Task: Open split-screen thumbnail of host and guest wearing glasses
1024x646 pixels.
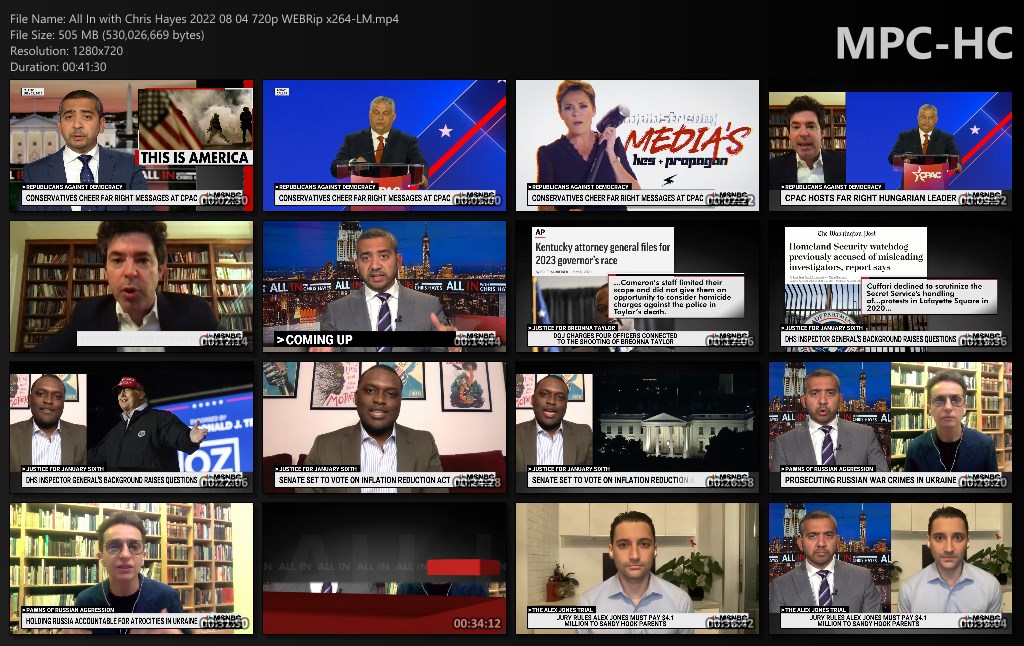Action: tap(890, 427)
